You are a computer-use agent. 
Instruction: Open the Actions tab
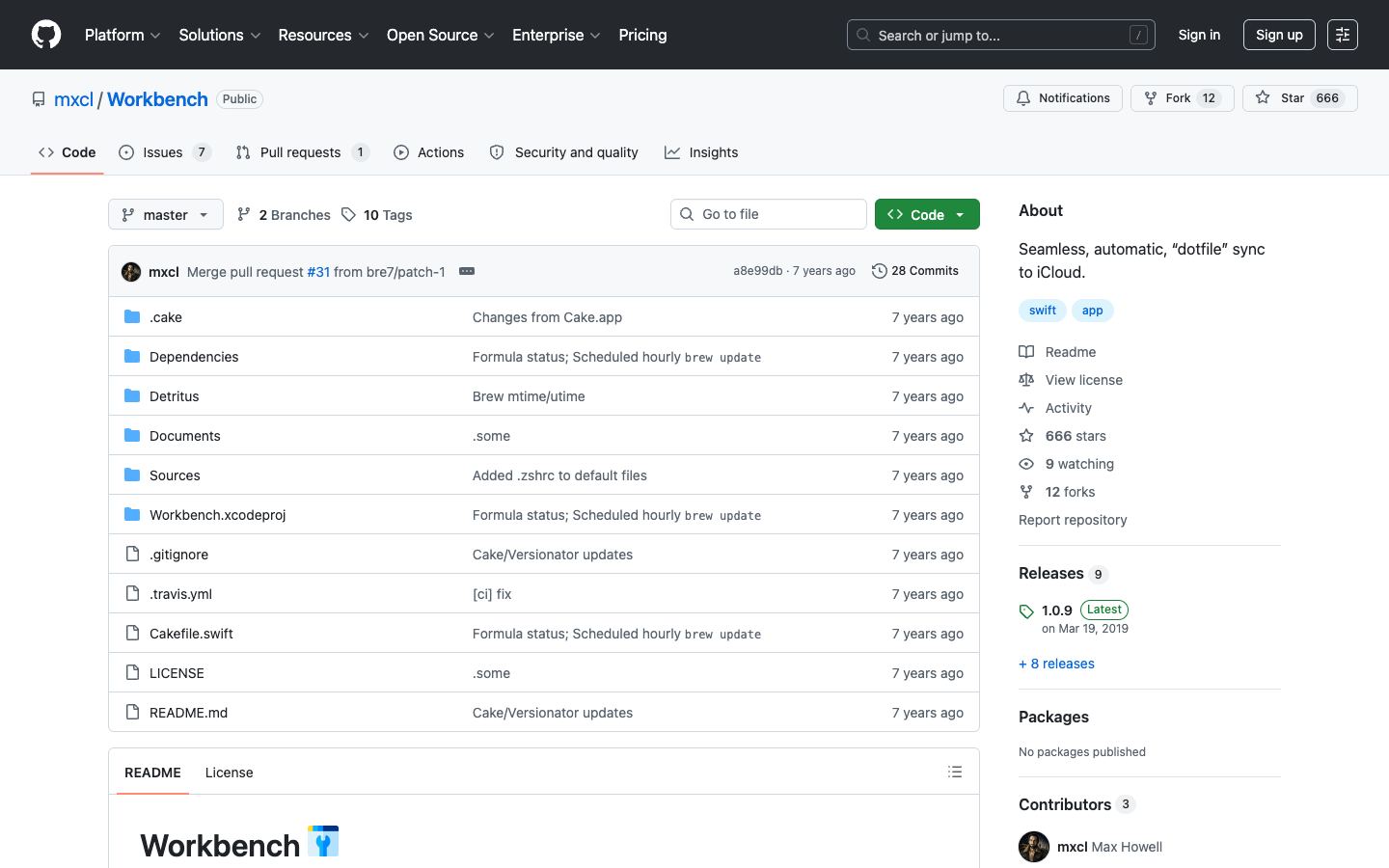[429, 152]
